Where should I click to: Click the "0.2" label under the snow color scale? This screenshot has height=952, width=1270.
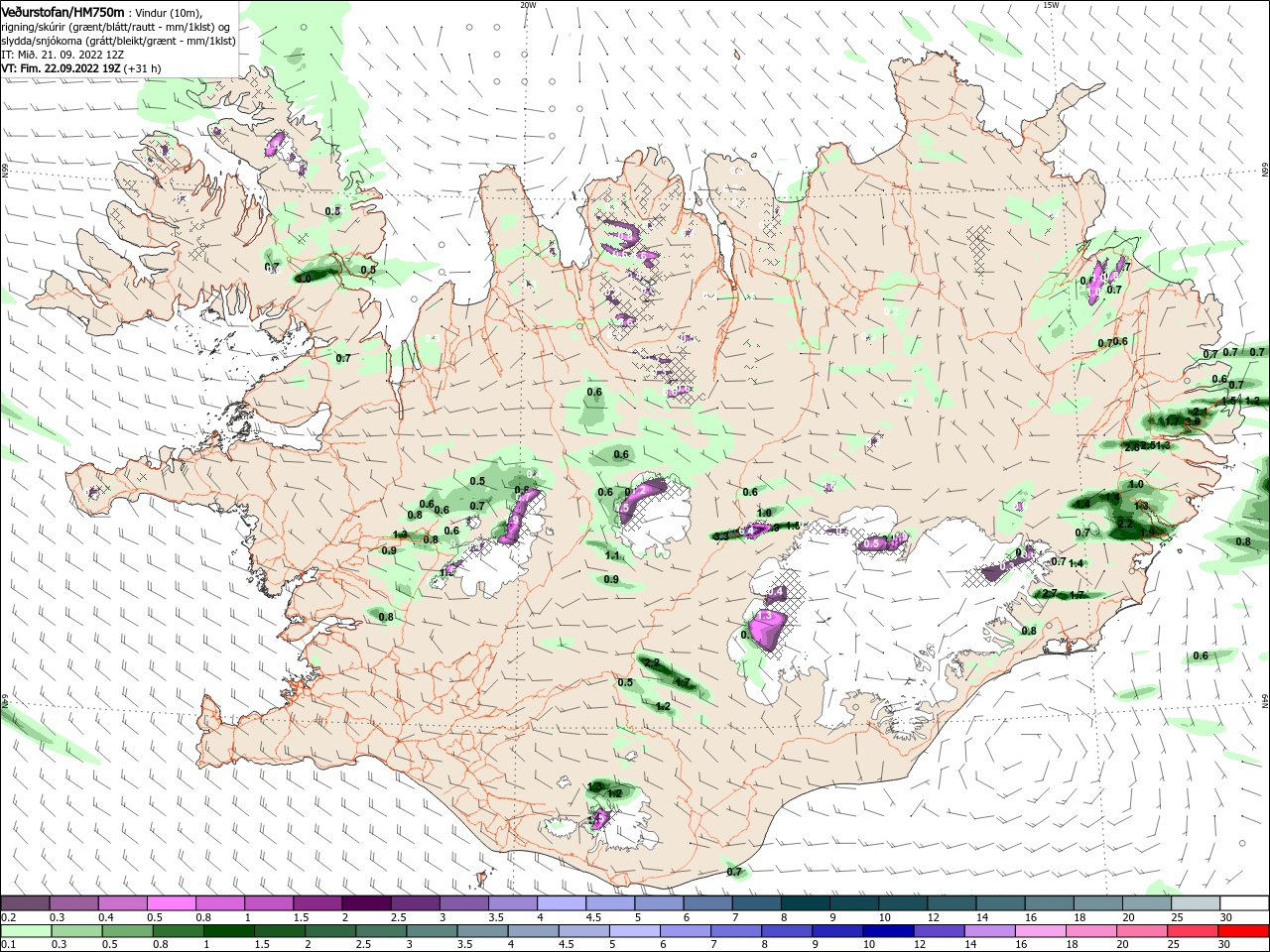pos(8,917)
